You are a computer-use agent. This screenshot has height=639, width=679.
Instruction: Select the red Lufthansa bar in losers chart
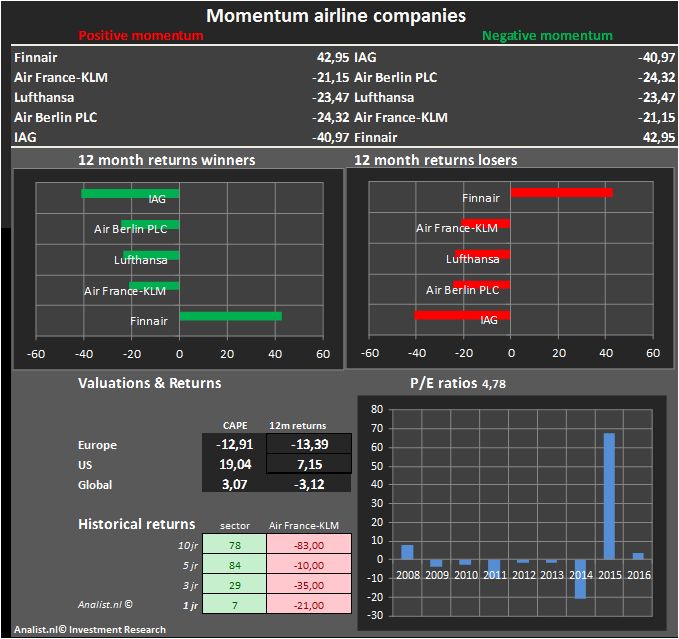(483, 254)
